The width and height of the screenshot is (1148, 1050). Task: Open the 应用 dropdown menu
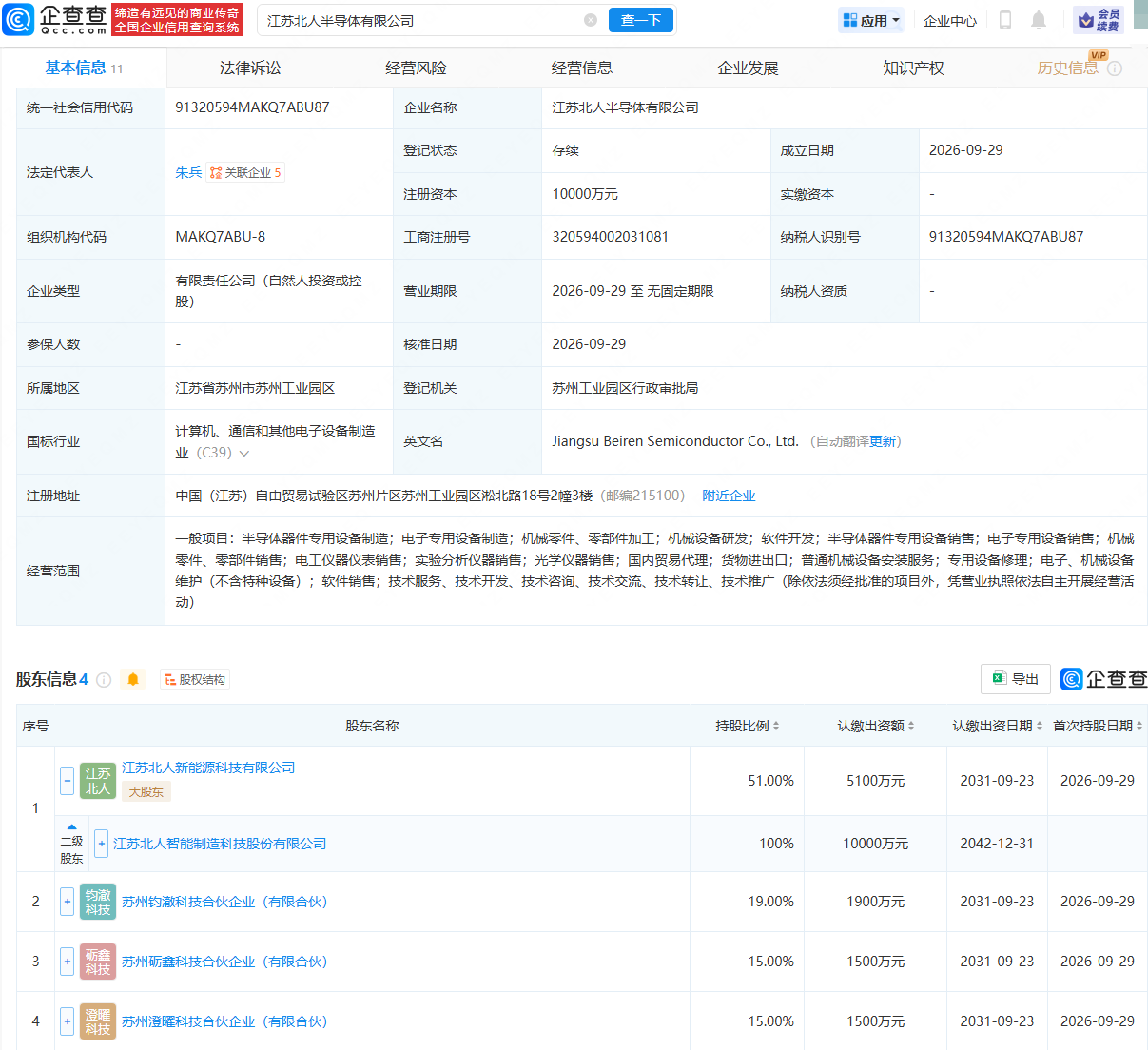871,20
